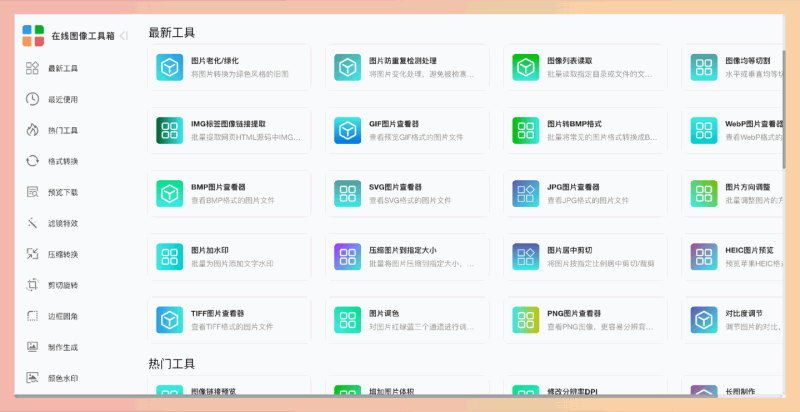This screenshot has width=800, height=412.
Task: Click the IMG标签图像链接提取 tool icon
Action: 169,131
